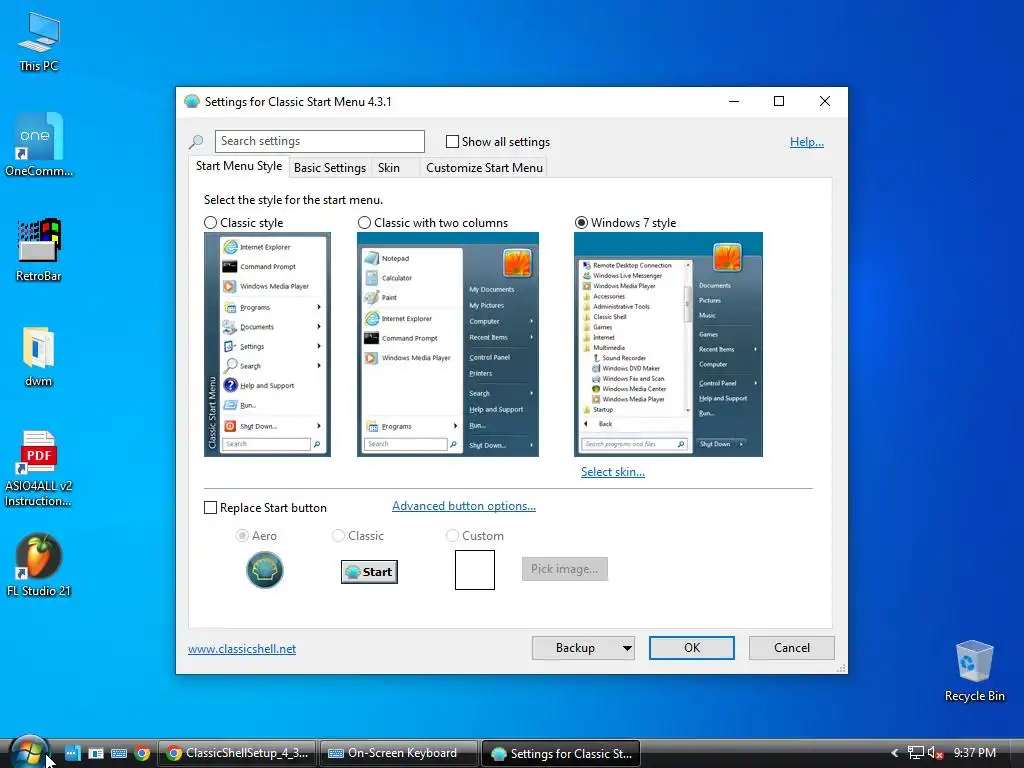Click the blue chat icon in quick launch
The width and height of the screenshot is (1024, 768).
72,753
